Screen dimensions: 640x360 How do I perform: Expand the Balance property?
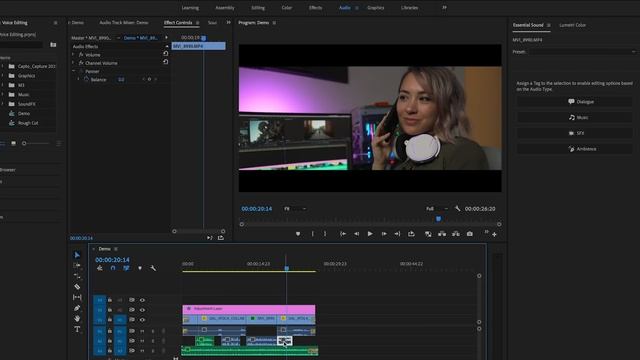[x=78, y=80]
